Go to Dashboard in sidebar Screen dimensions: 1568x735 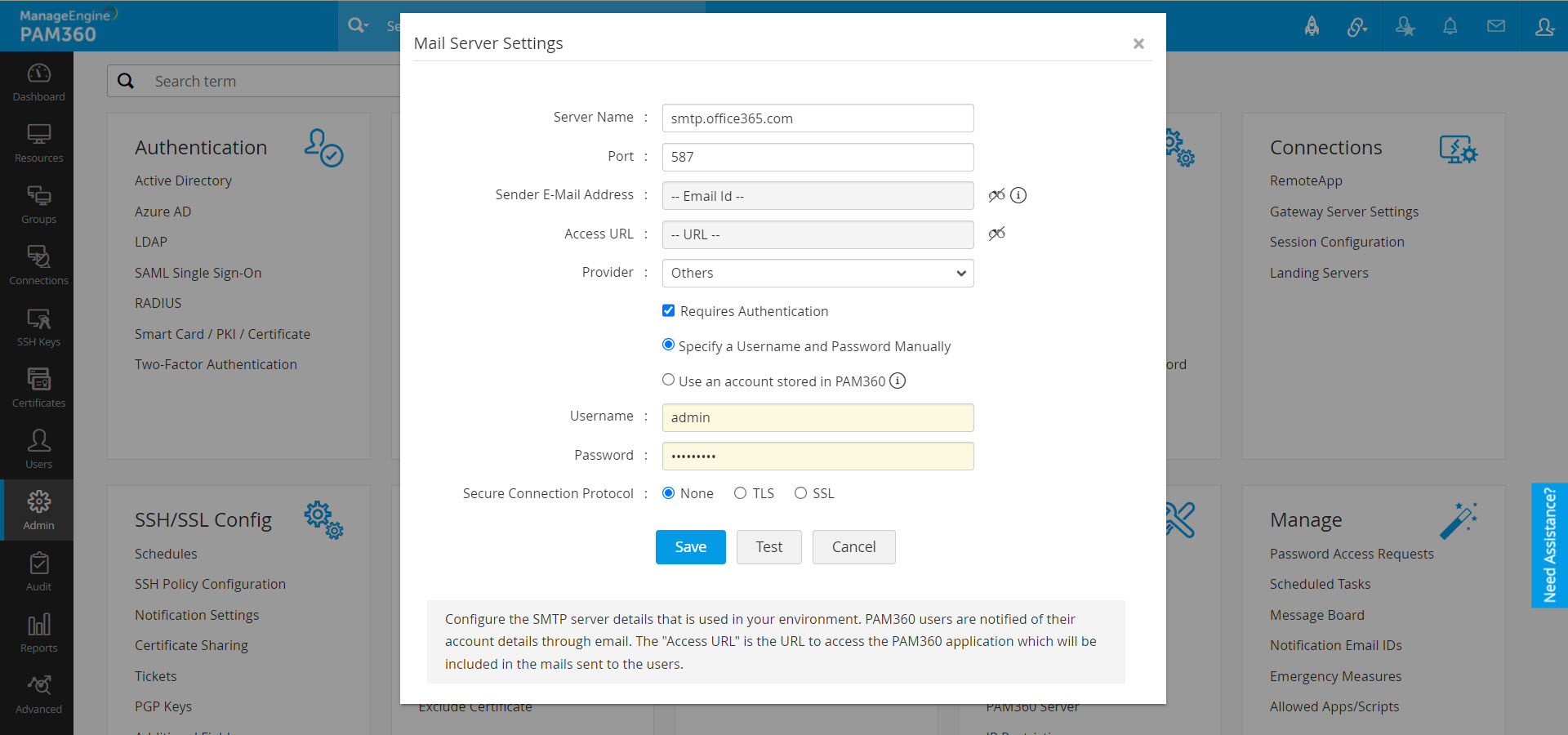[38, 82]
